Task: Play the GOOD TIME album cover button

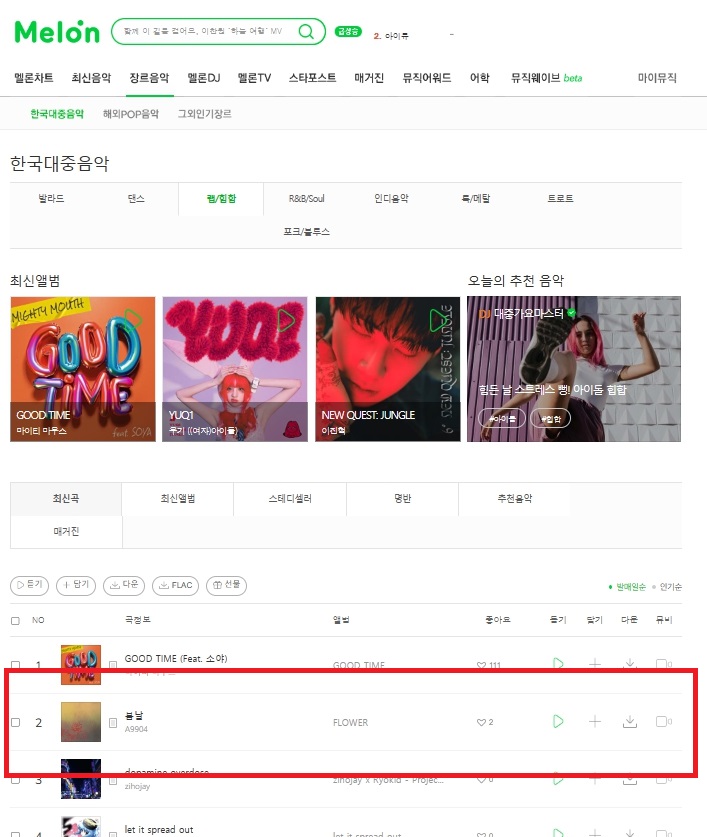Action: point(132,320)
